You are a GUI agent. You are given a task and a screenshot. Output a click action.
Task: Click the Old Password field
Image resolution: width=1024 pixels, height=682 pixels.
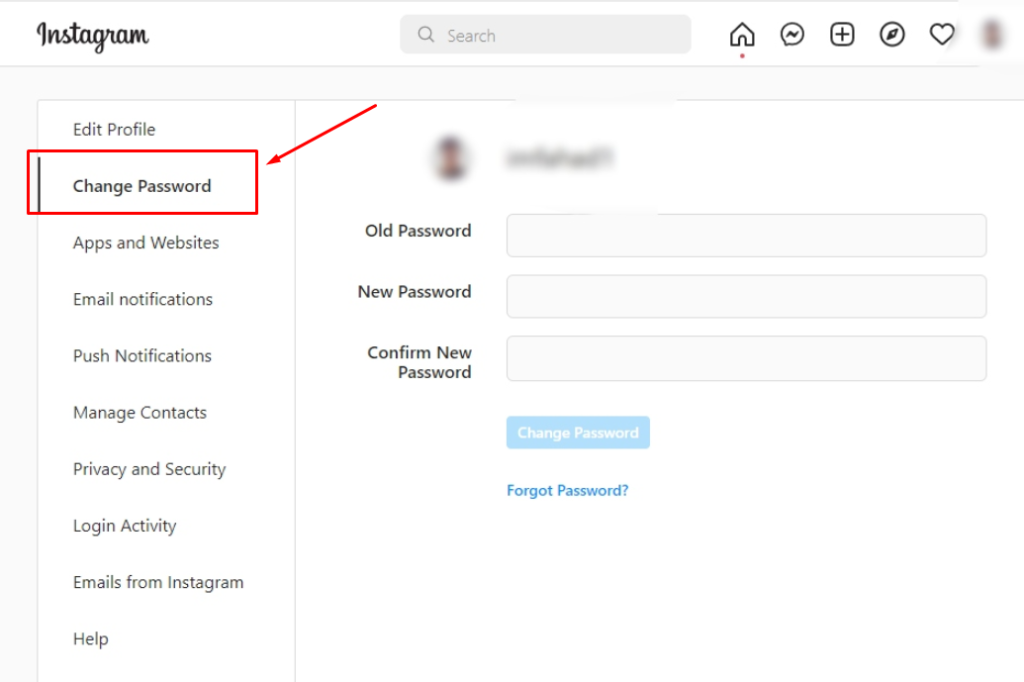tap(746, 236)
